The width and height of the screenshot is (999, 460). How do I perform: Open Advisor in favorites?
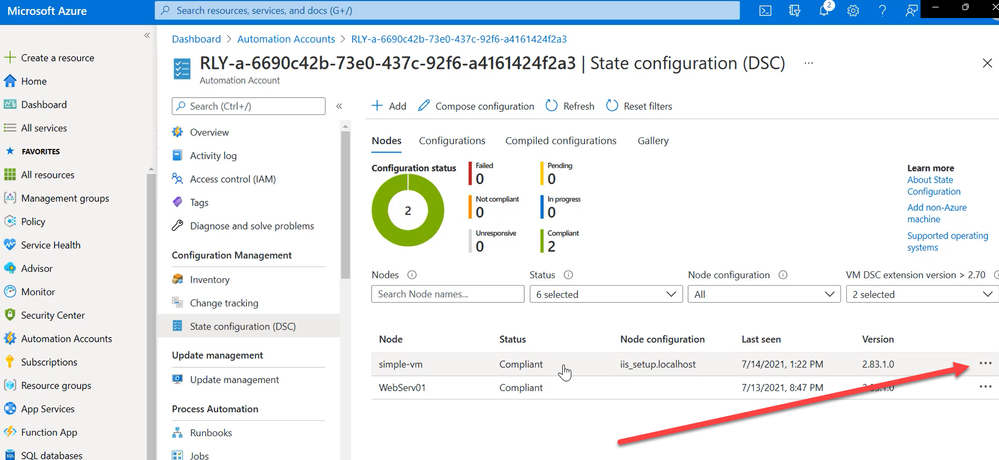(36, 268)
